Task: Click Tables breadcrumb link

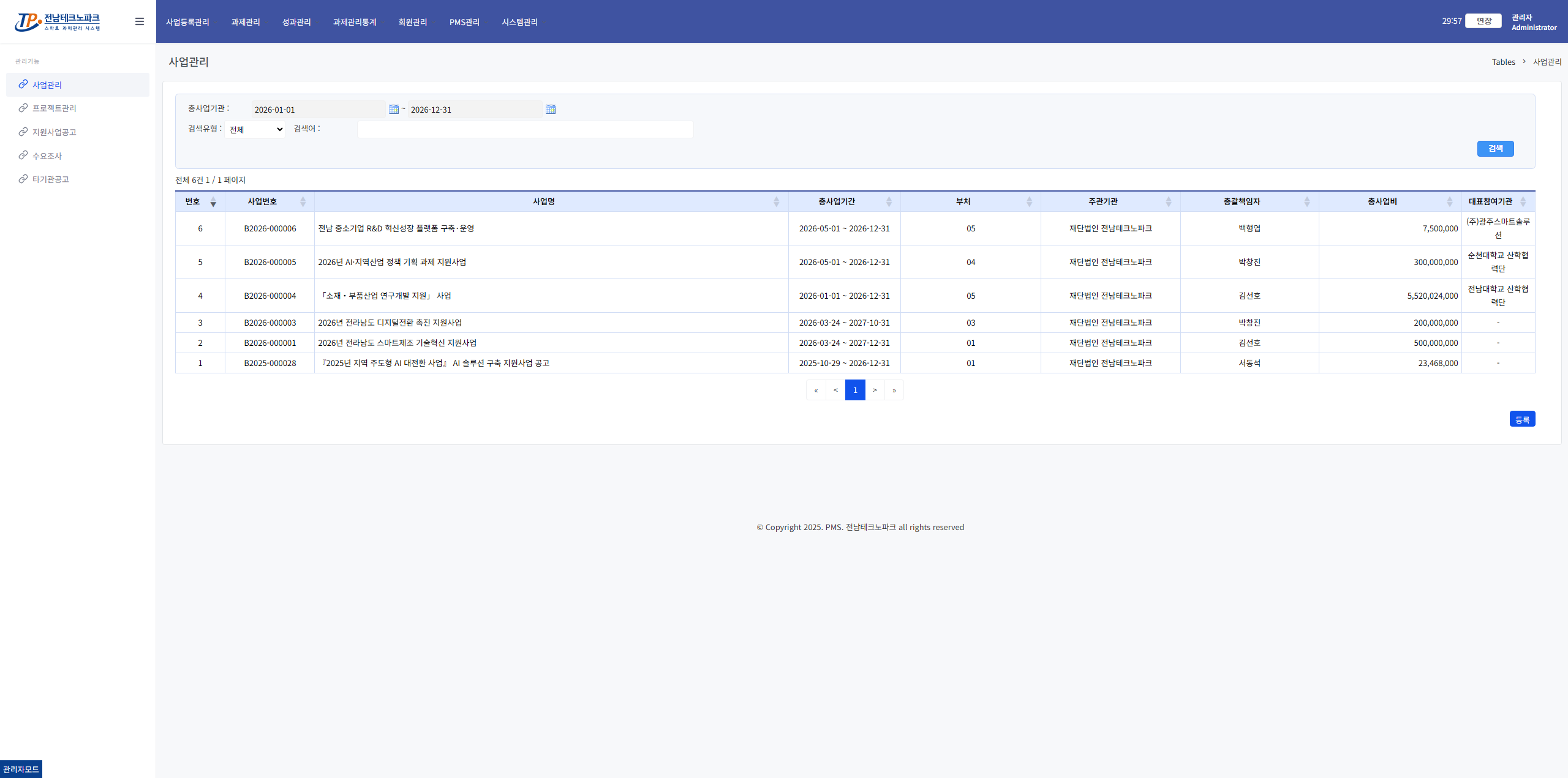Action: pyautogui.click(x=1503, y=62)
